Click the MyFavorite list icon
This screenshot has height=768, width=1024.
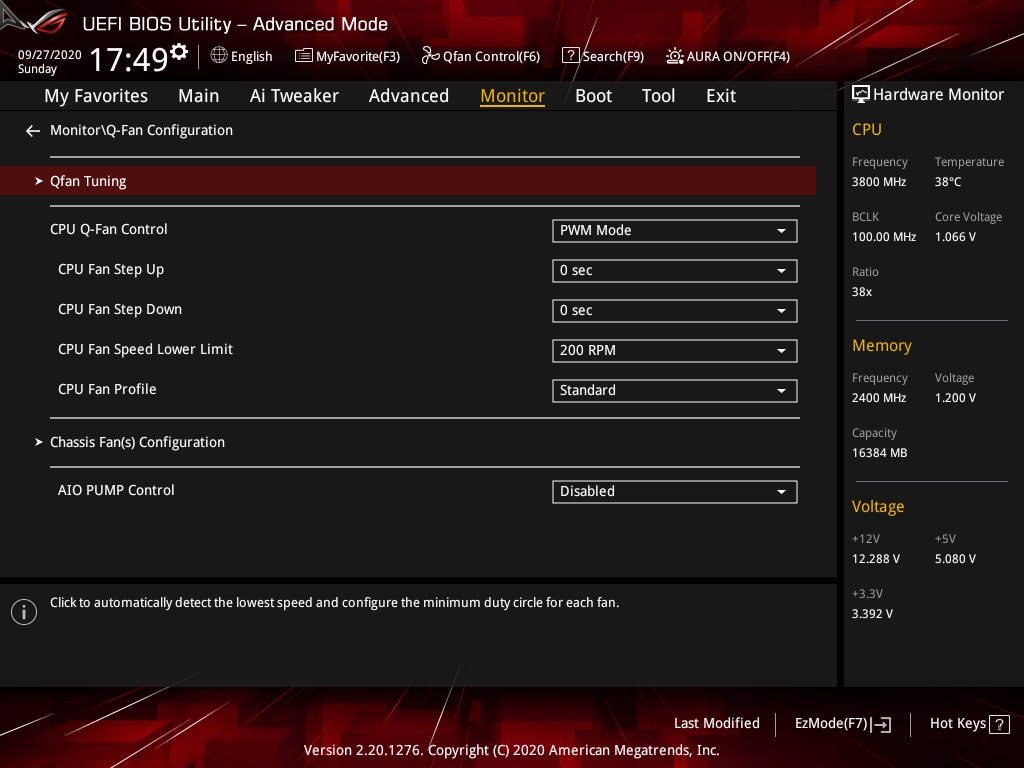pos(304,56)
